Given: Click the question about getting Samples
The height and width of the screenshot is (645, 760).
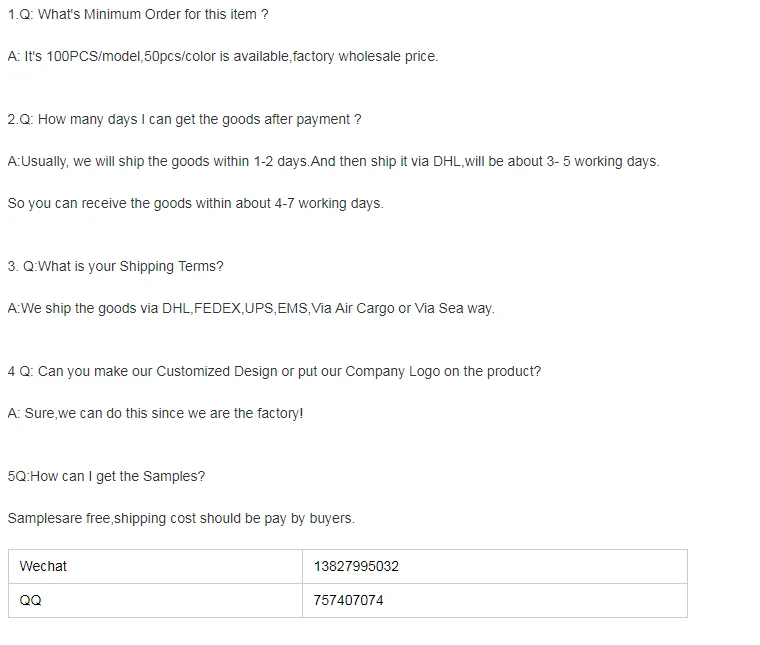Looking at the screenshot, I should 106,476.
